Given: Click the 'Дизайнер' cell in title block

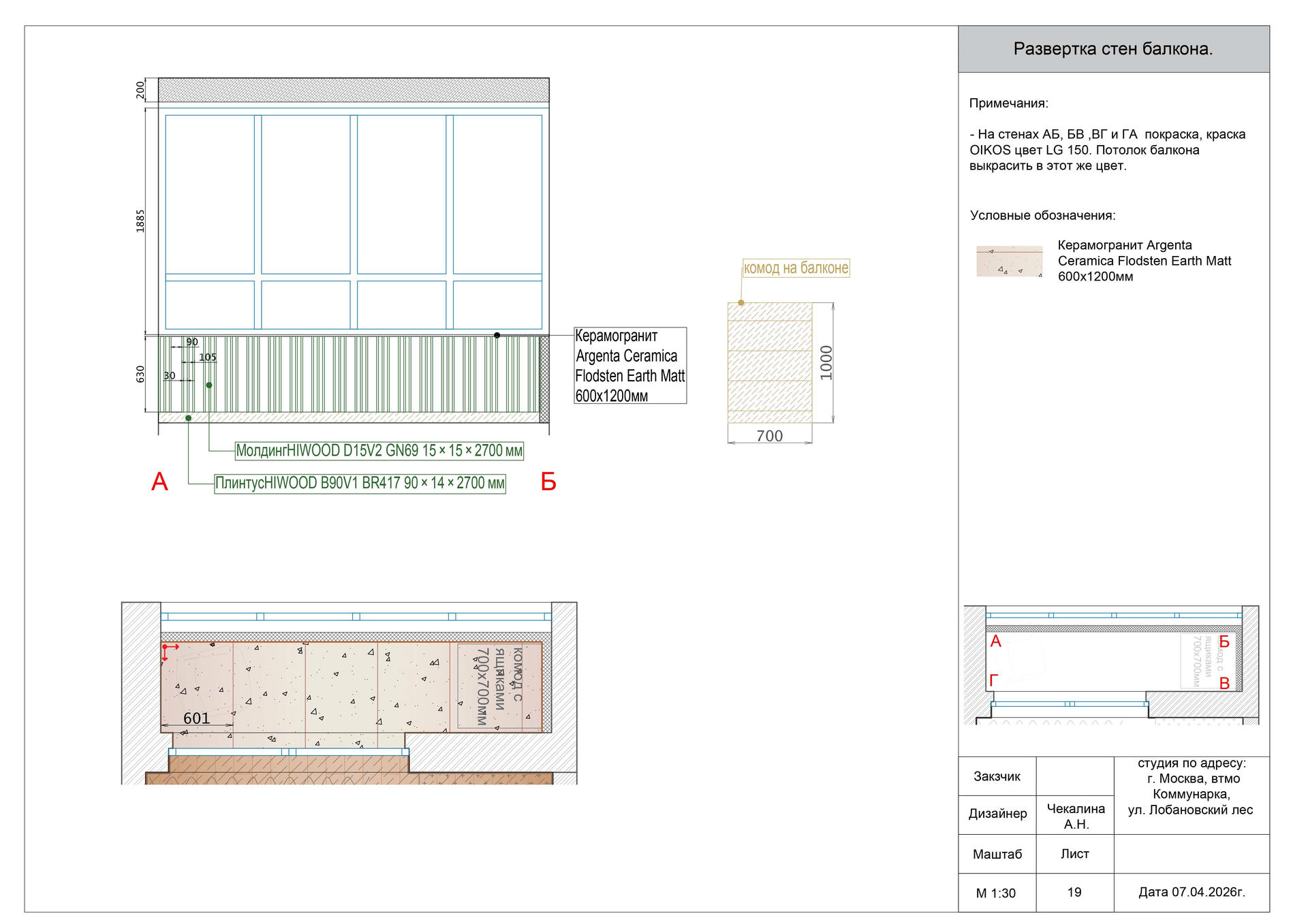Looking at the screenshot, I should (997, 814).
